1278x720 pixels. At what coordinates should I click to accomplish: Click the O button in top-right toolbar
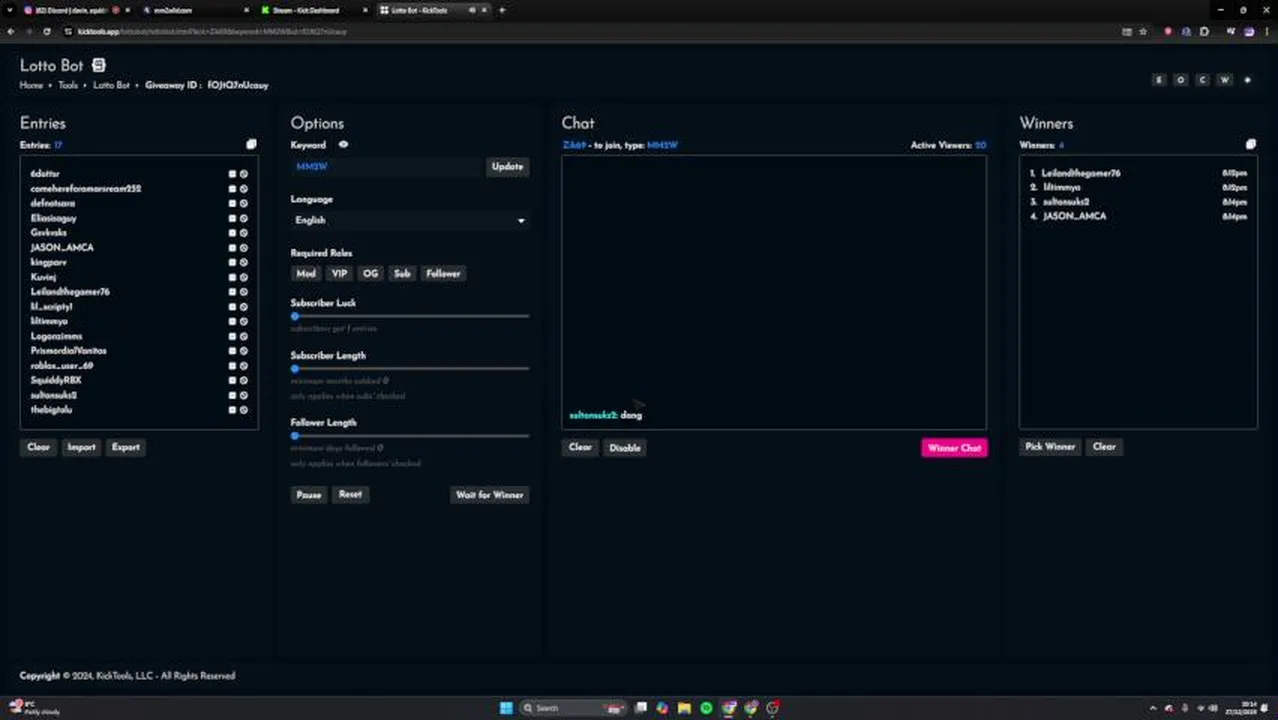point(1181,80)
